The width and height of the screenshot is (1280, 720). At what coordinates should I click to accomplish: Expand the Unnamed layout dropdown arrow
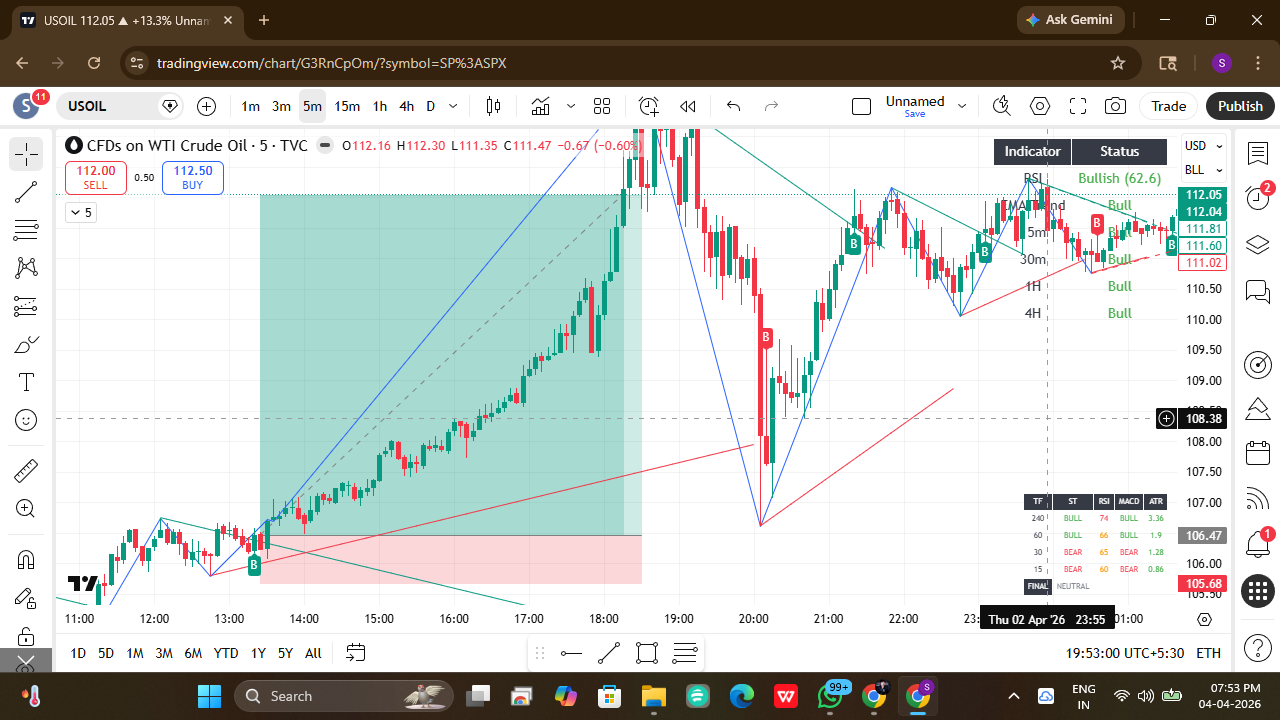click(962, 106)
